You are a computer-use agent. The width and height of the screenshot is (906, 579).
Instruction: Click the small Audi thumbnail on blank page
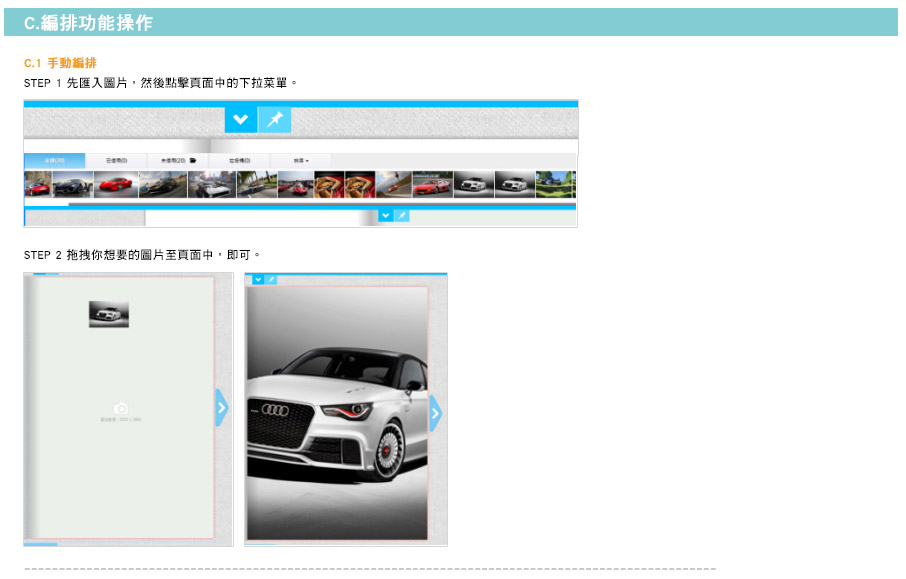[x=109, y=314]
